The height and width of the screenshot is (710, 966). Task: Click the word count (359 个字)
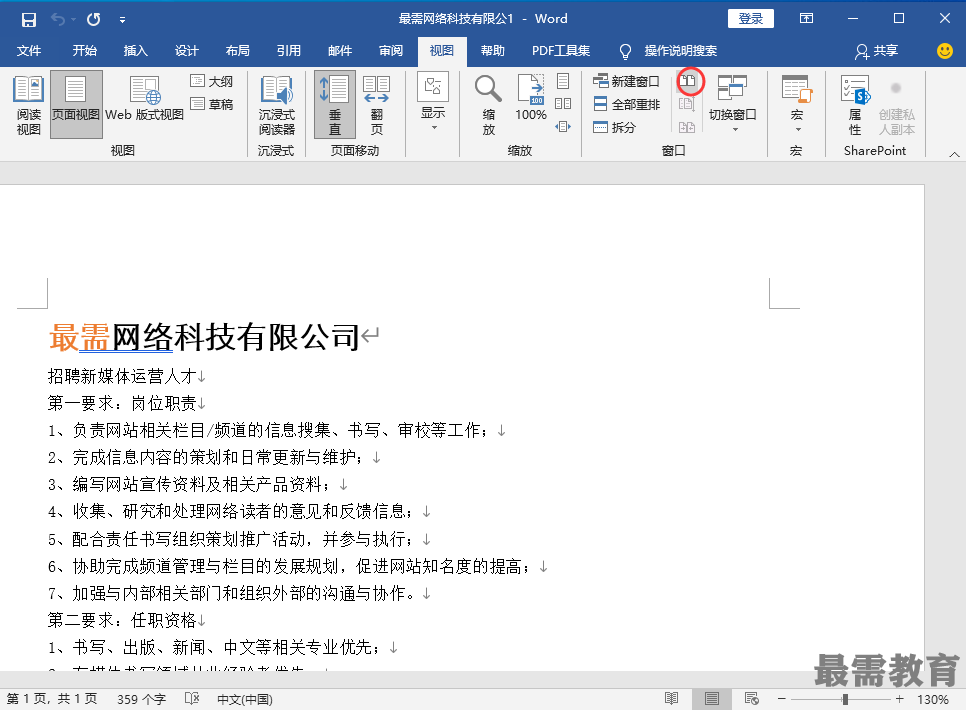pyautogui.click(x=142, y=699)
